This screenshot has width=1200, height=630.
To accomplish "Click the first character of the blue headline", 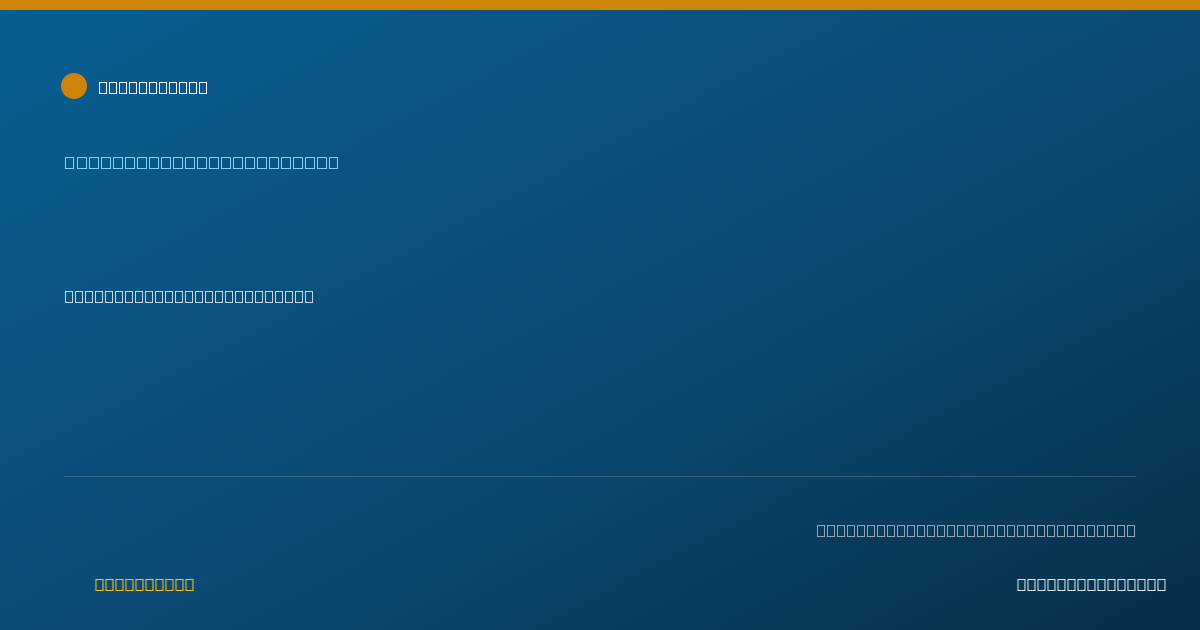I will point(70,162).
